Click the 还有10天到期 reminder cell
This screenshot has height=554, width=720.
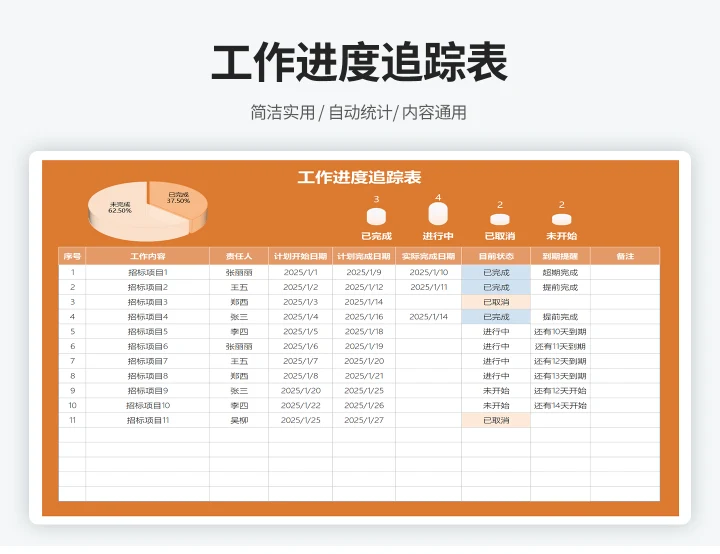point(560,331)
